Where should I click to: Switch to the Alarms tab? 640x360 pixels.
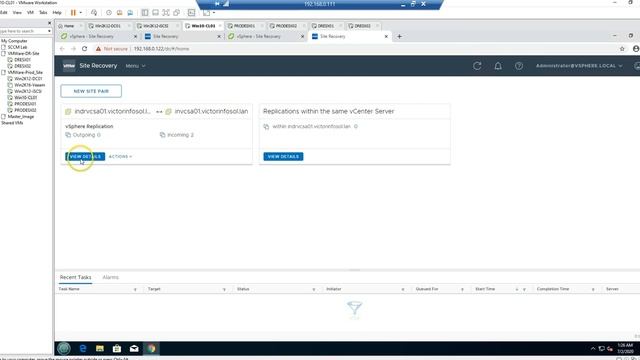coord(110,277)
